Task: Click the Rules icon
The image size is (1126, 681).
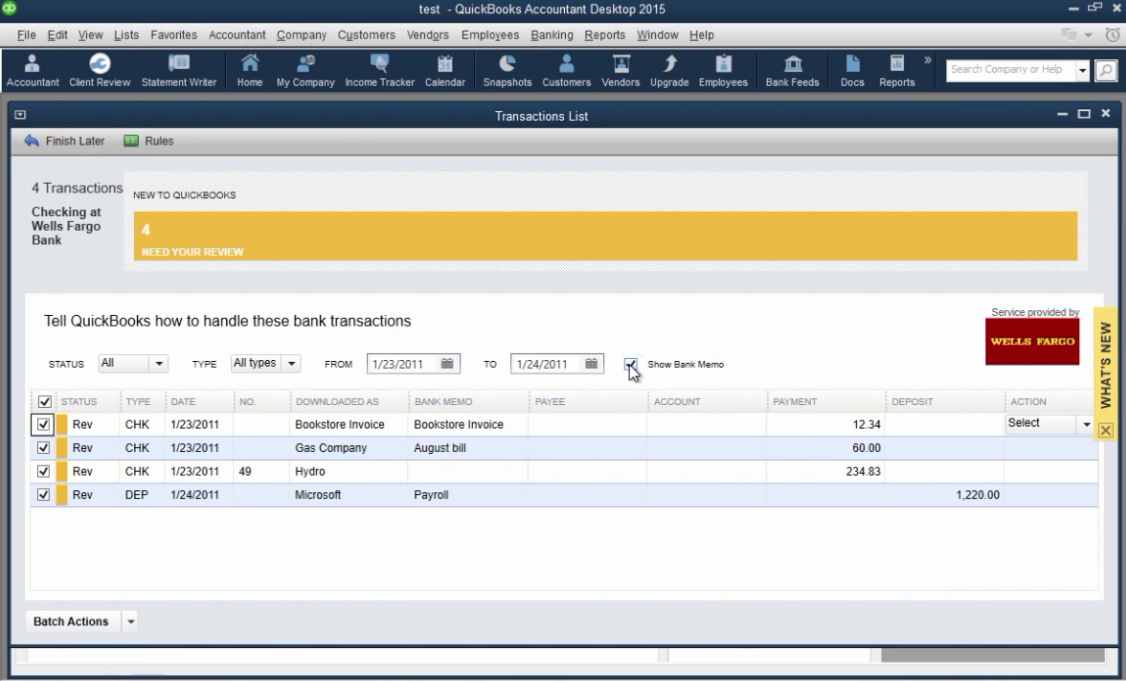Action: 149,141
